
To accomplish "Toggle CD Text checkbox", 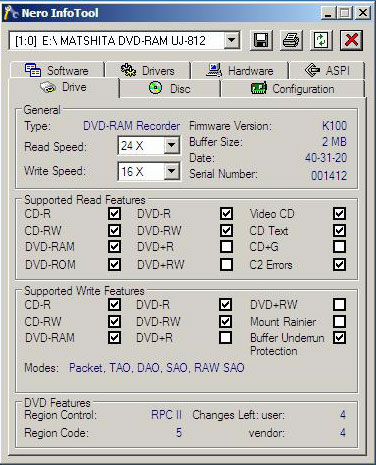I will (339, 230).
